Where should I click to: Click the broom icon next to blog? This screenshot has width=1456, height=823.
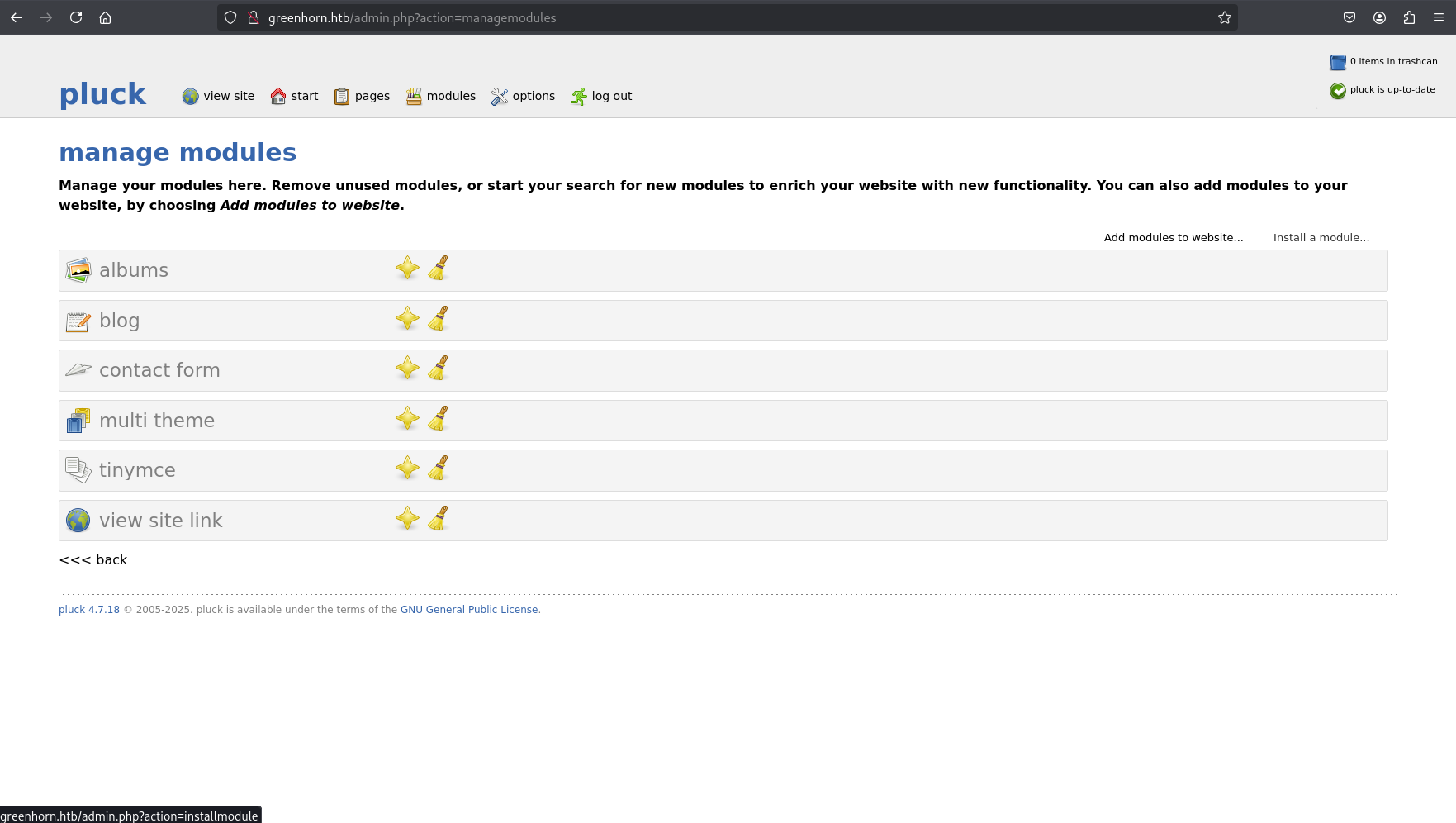tap(438, 319)
